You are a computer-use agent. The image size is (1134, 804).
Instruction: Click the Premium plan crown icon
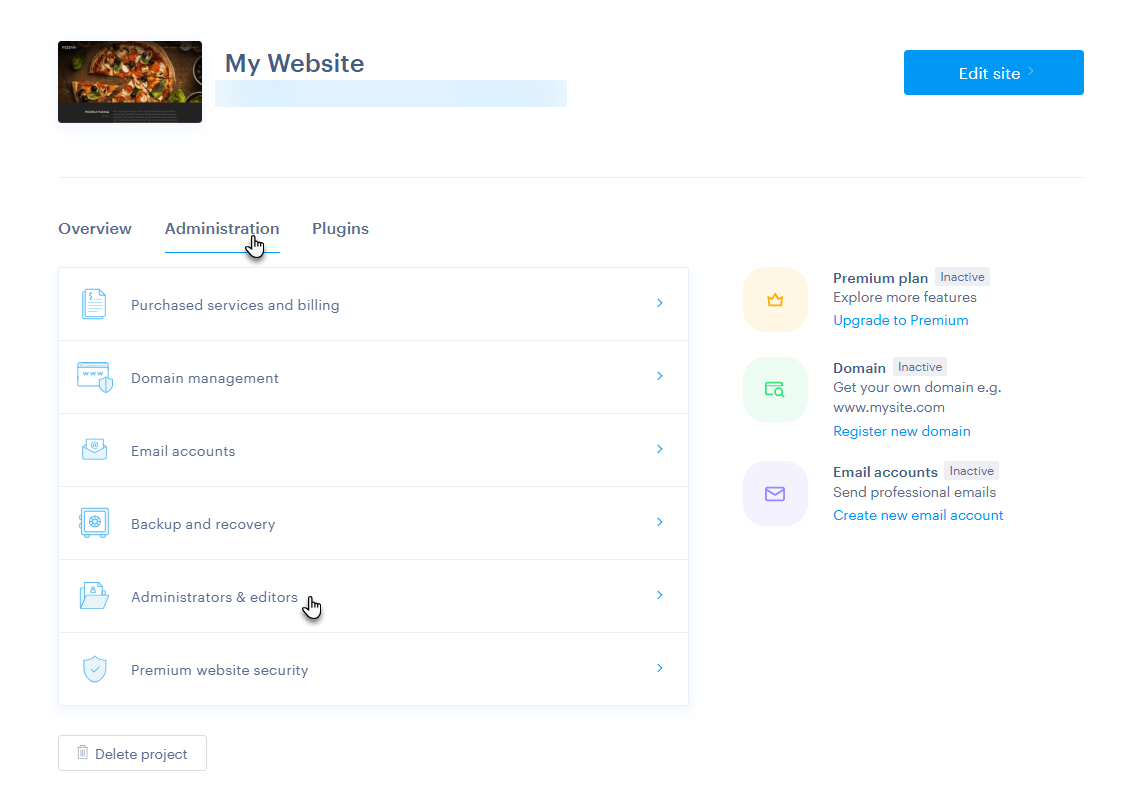775,299
